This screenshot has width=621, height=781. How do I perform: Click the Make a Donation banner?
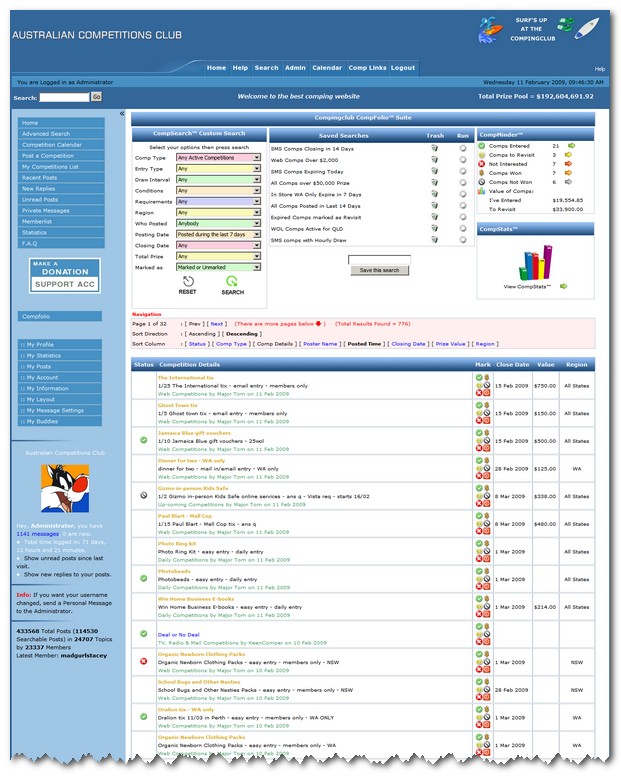pos(65,275)
